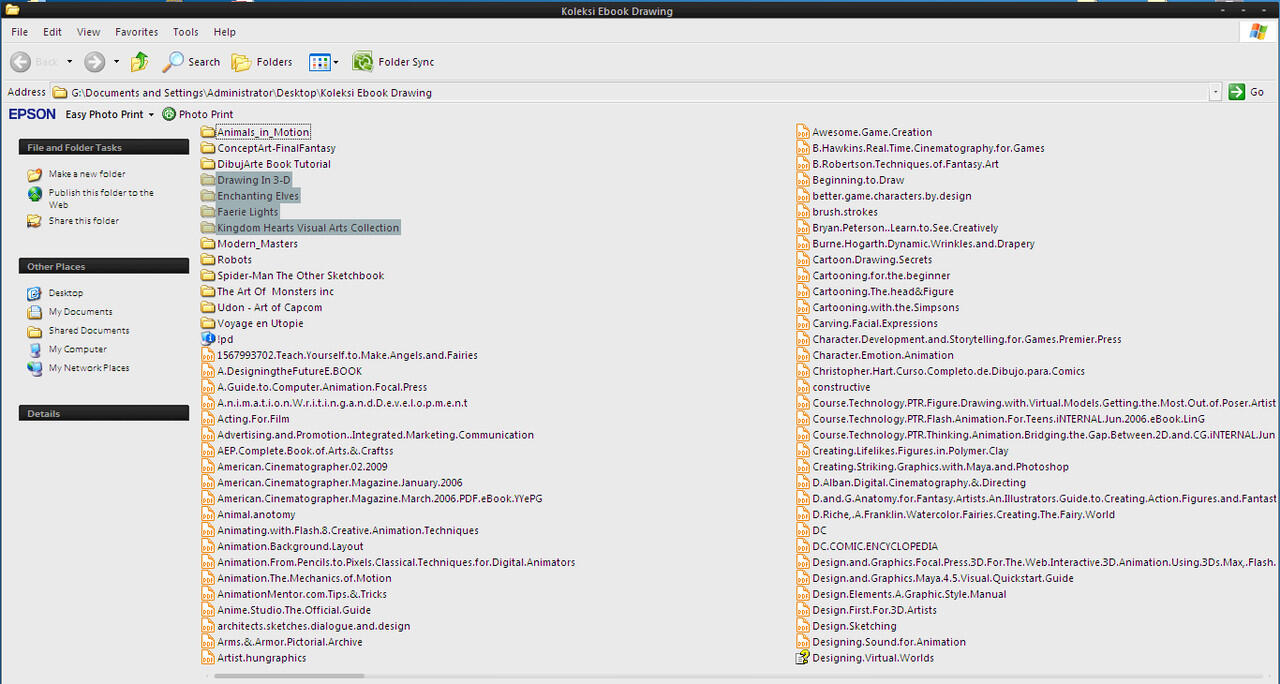This screenshot has width=1280, height=684.
Task: Click the Forward navigation arrow
Action: click(x=94, y=62)
